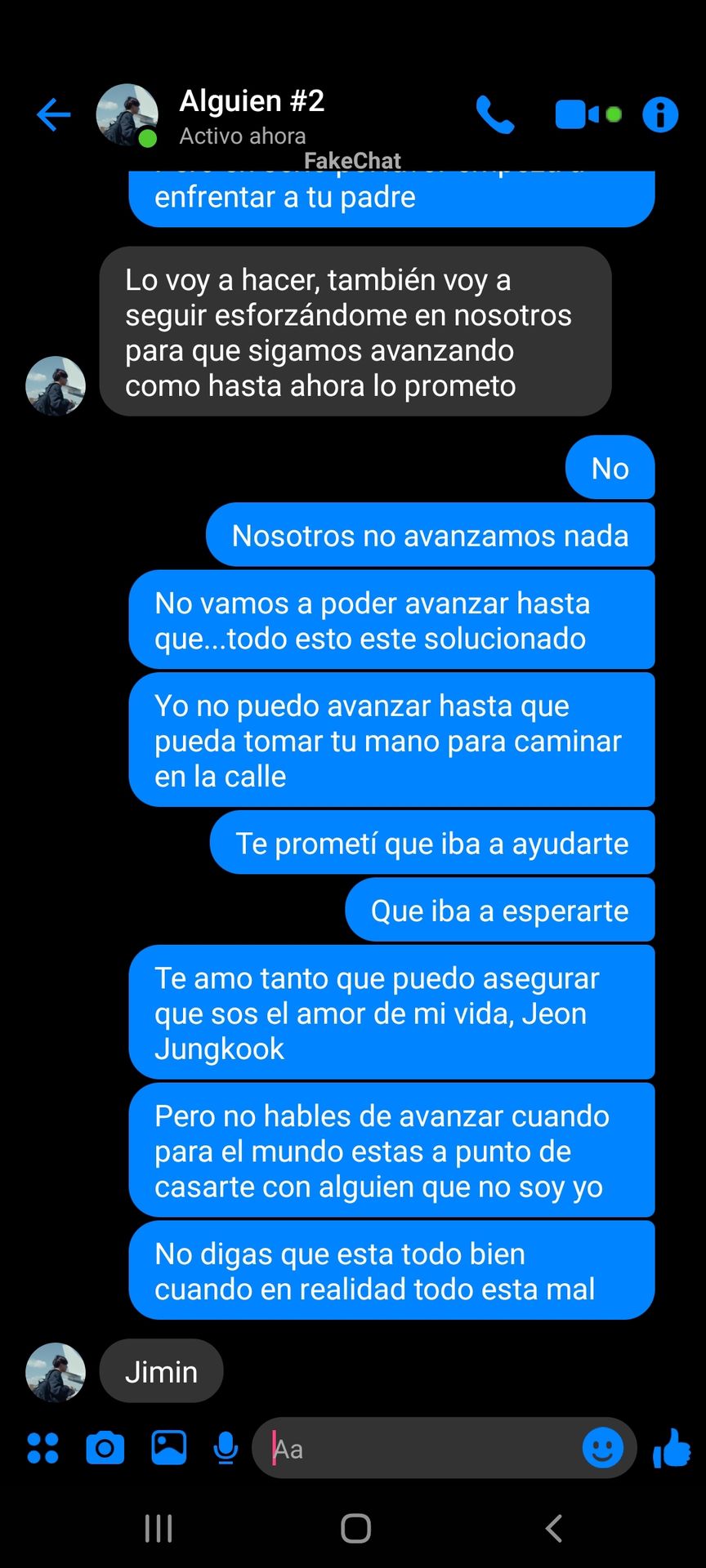
Task: Tap the Android home button
Action: click(x=356, y=1528)
